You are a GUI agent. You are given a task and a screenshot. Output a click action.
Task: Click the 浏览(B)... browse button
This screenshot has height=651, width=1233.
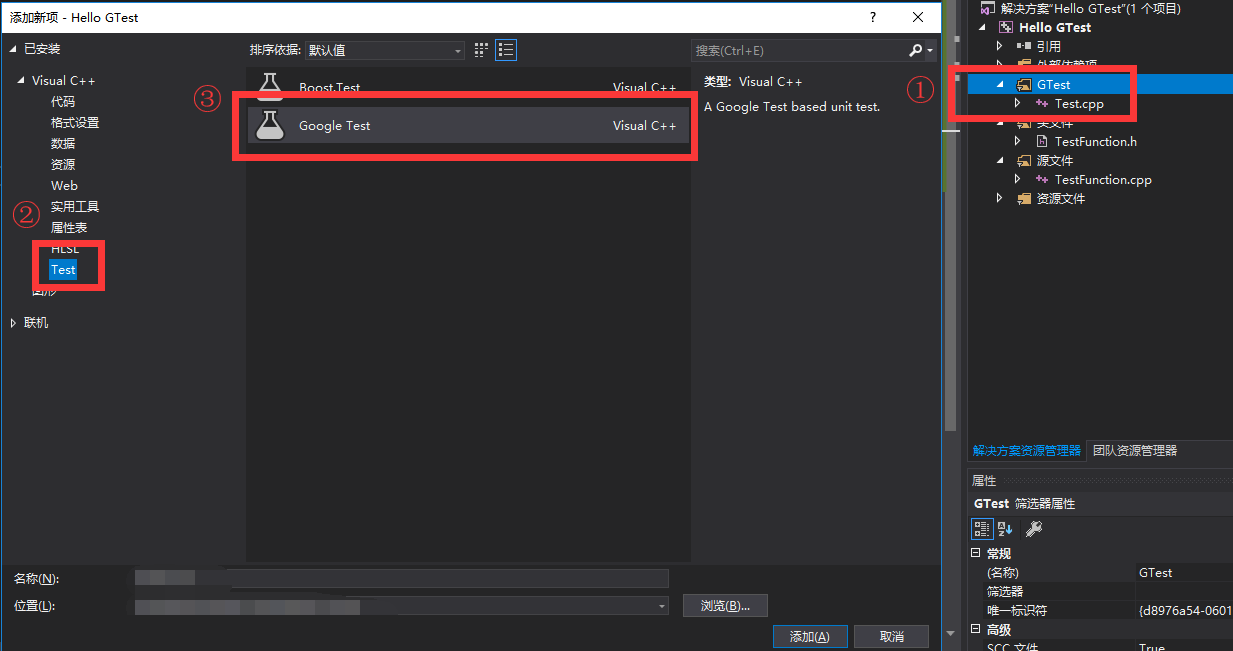pos(725,605)
